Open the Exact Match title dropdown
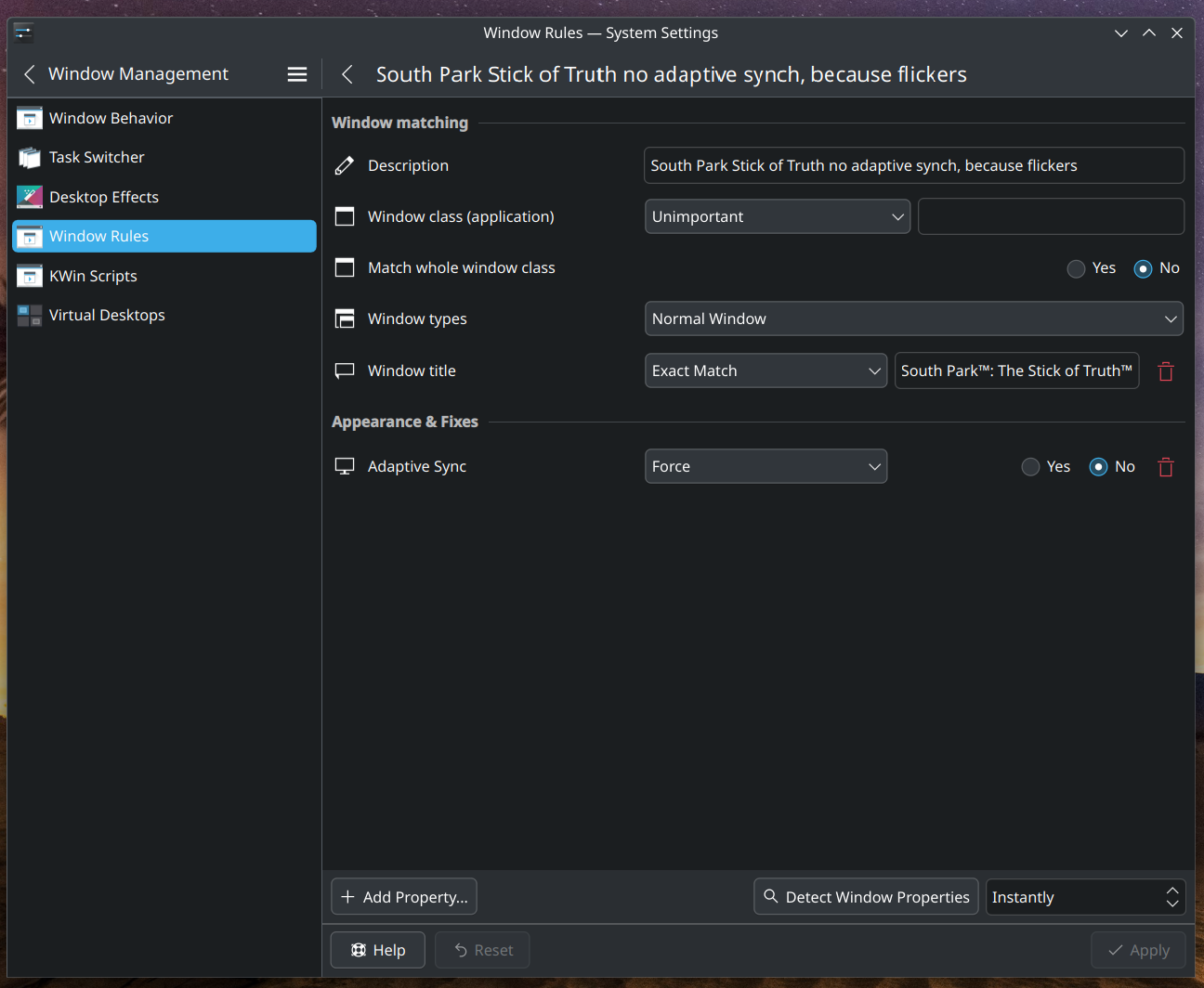This screenshot has width=1204, height=988. click(766, 370)
